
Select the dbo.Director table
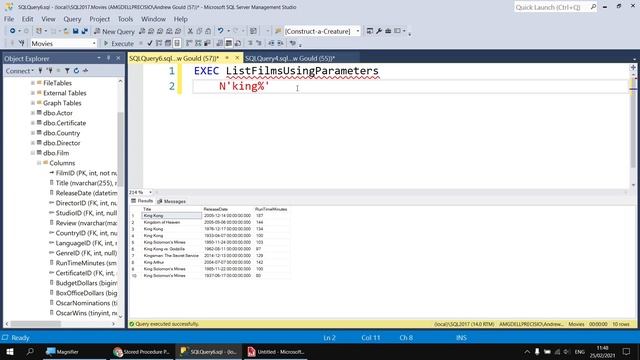coord(62,143)
